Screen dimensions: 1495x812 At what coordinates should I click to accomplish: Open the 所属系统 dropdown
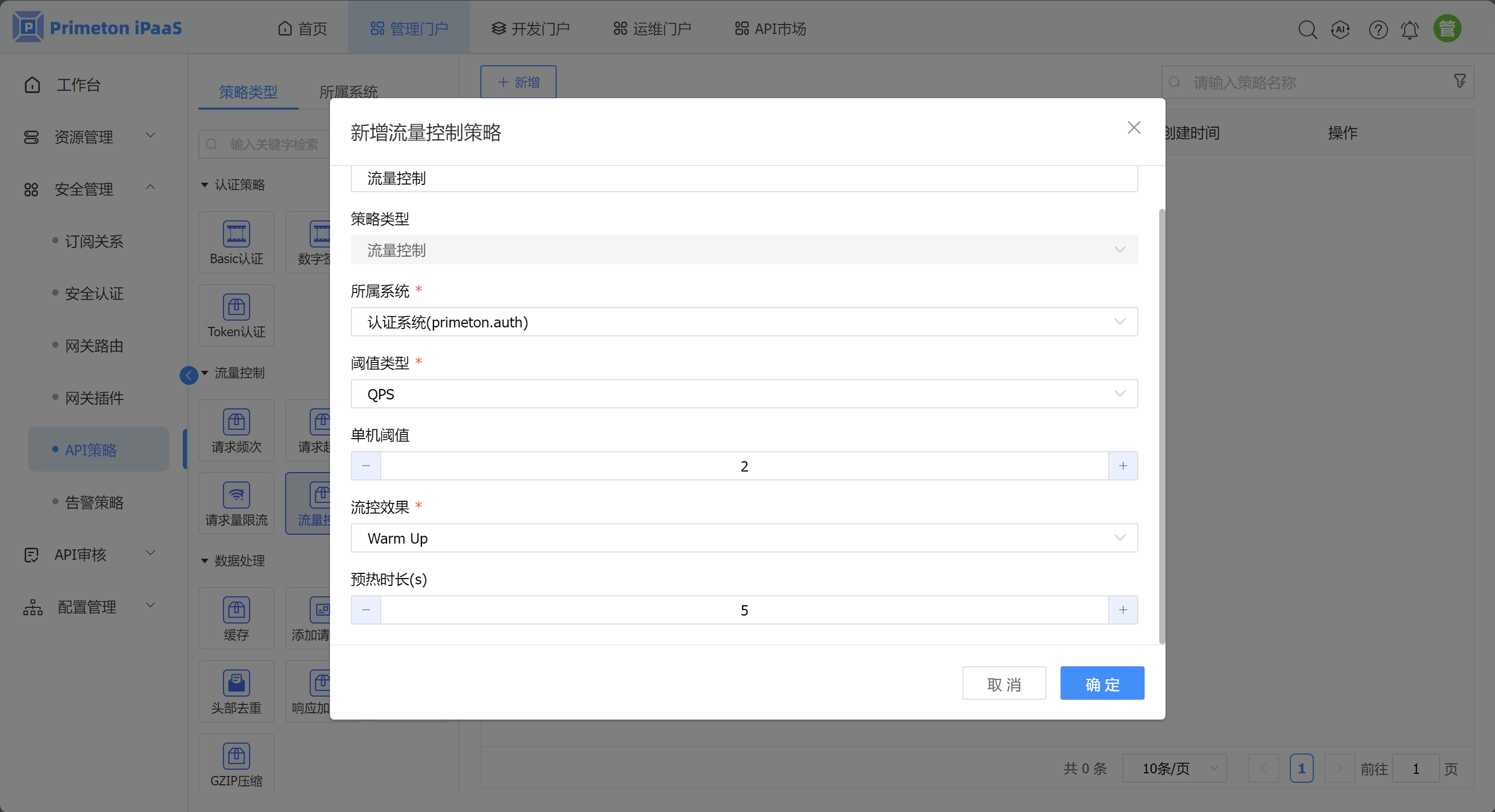744,322
